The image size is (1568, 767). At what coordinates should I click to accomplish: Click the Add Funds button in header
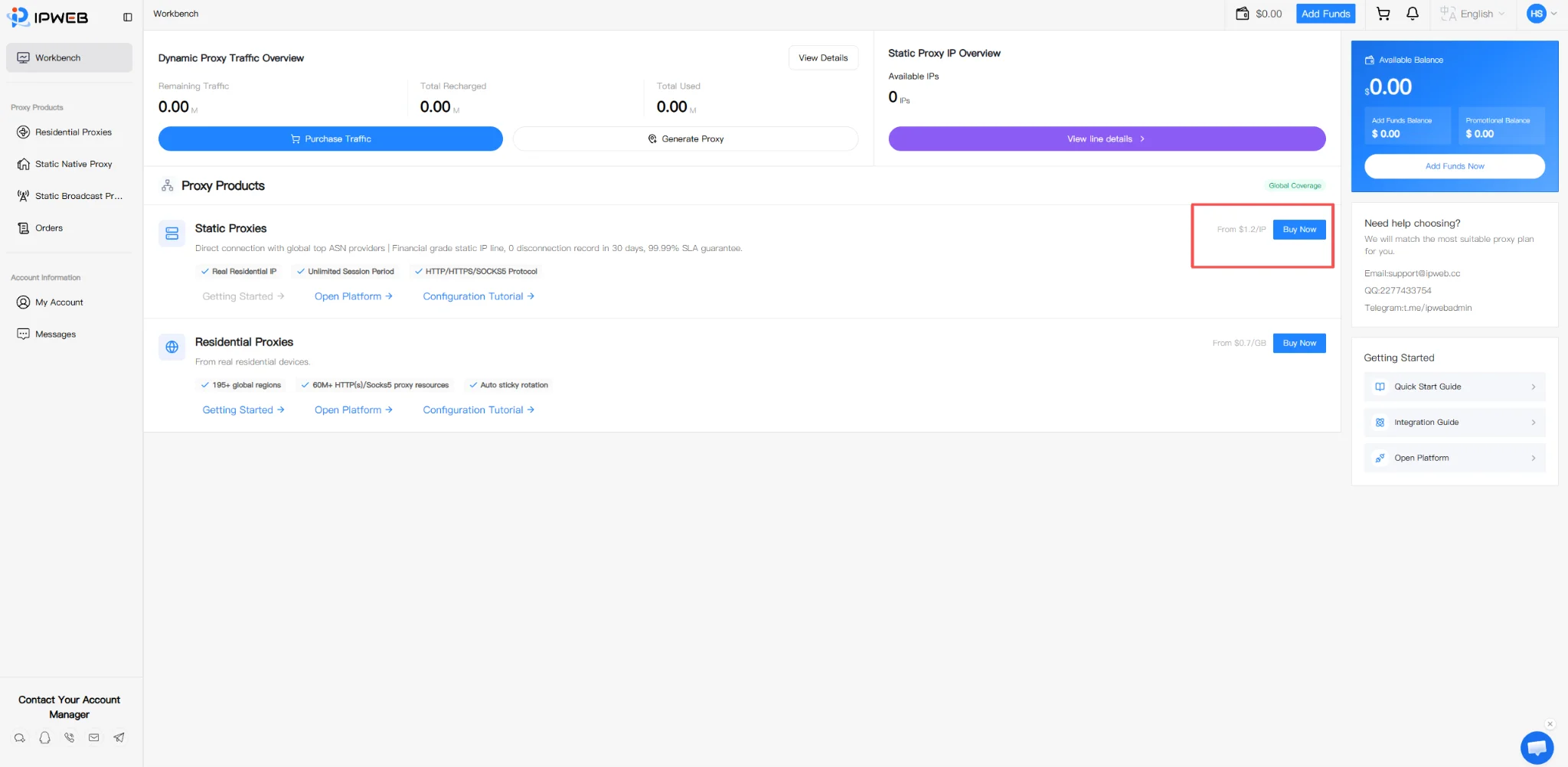pyautogui.click(x=1325, y=14)
